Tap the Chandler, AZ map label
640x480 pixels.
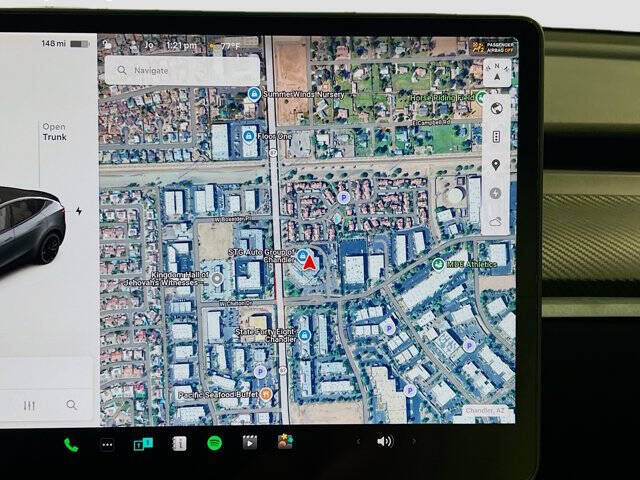[x=485, y=410]
